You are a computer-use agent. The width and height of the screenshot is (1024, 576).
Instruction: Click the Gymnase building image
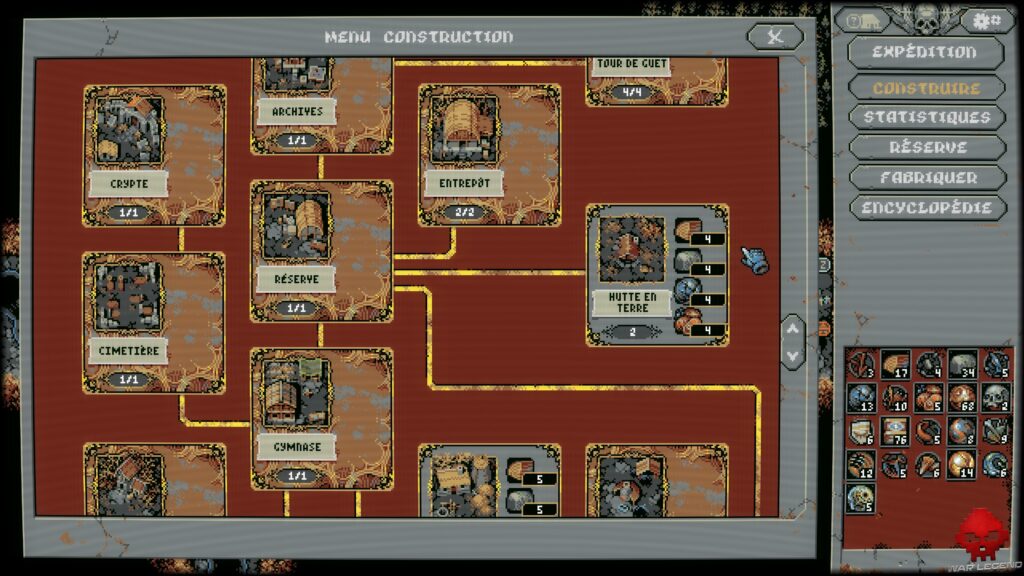[x=295, y=393]
